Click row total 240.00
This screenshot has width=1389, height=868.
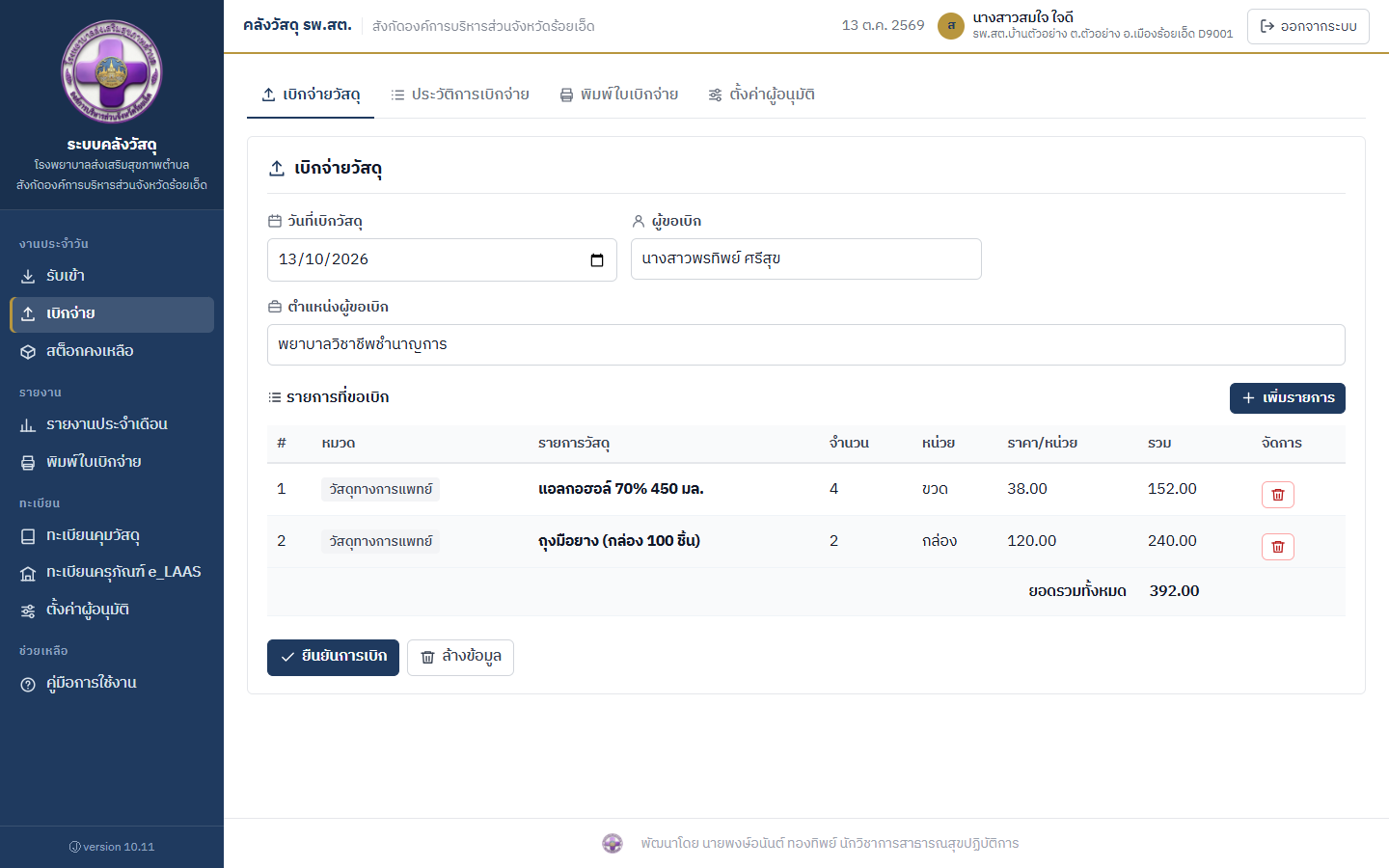tap(1172, 541)
